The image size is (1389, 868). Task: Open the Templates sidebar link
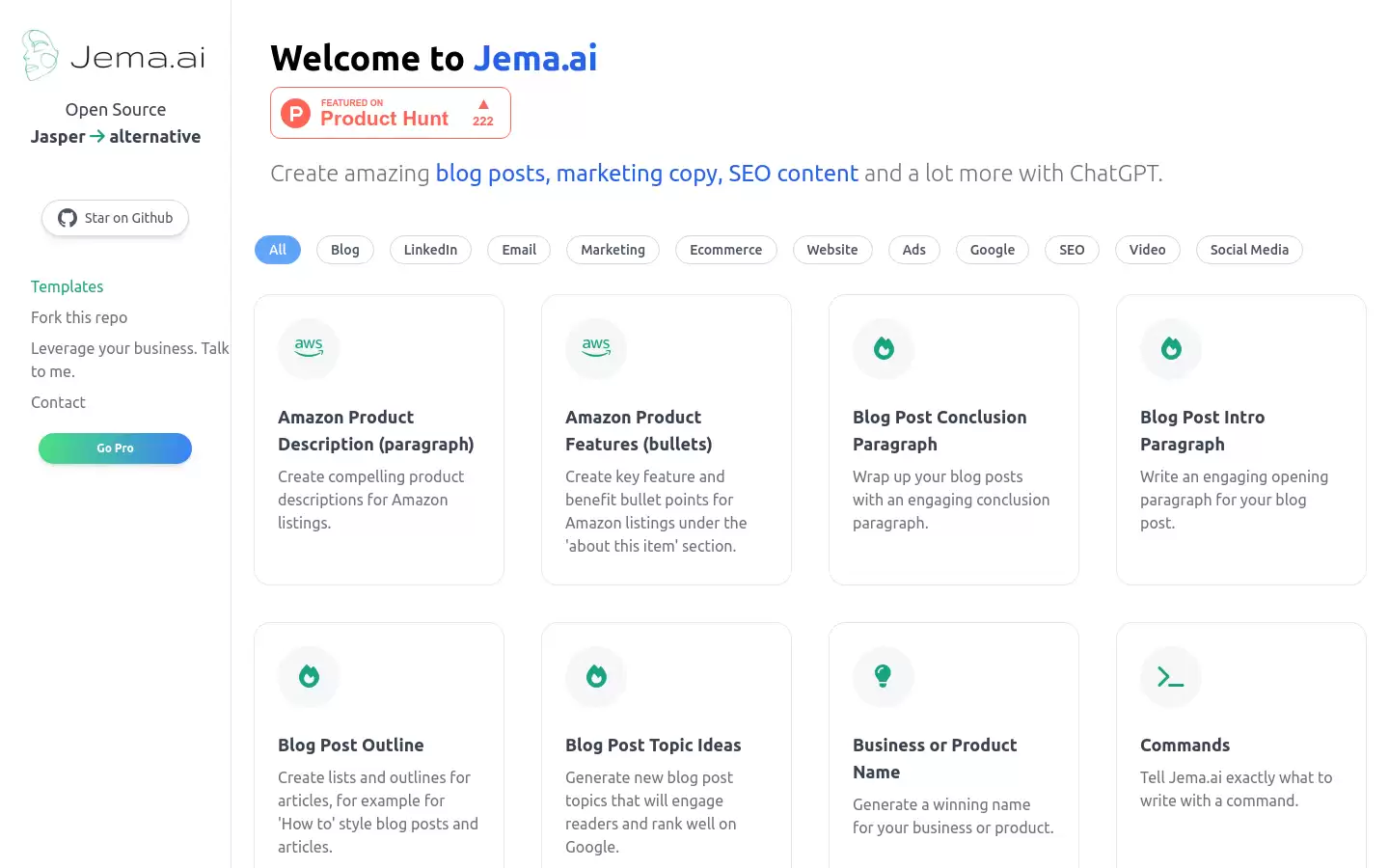pyautogui.click(x=67, y=286)
